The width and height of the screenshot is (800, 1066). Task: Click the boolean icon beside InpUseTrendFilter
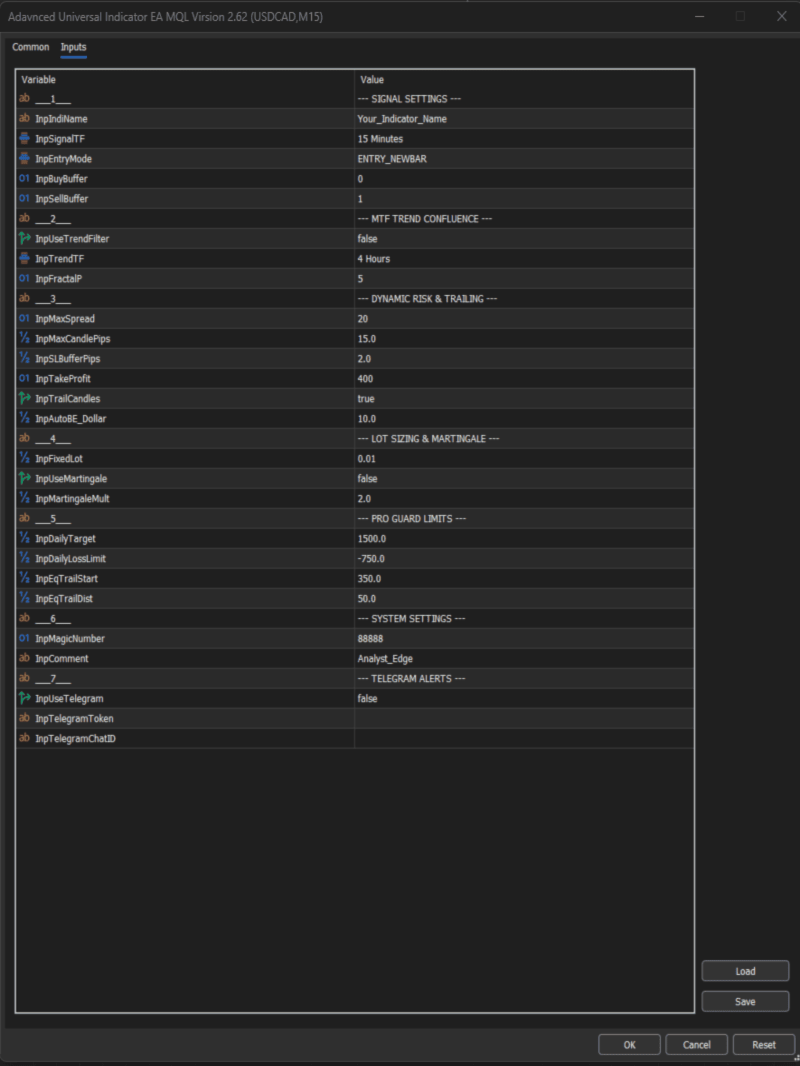coord(24,239)
